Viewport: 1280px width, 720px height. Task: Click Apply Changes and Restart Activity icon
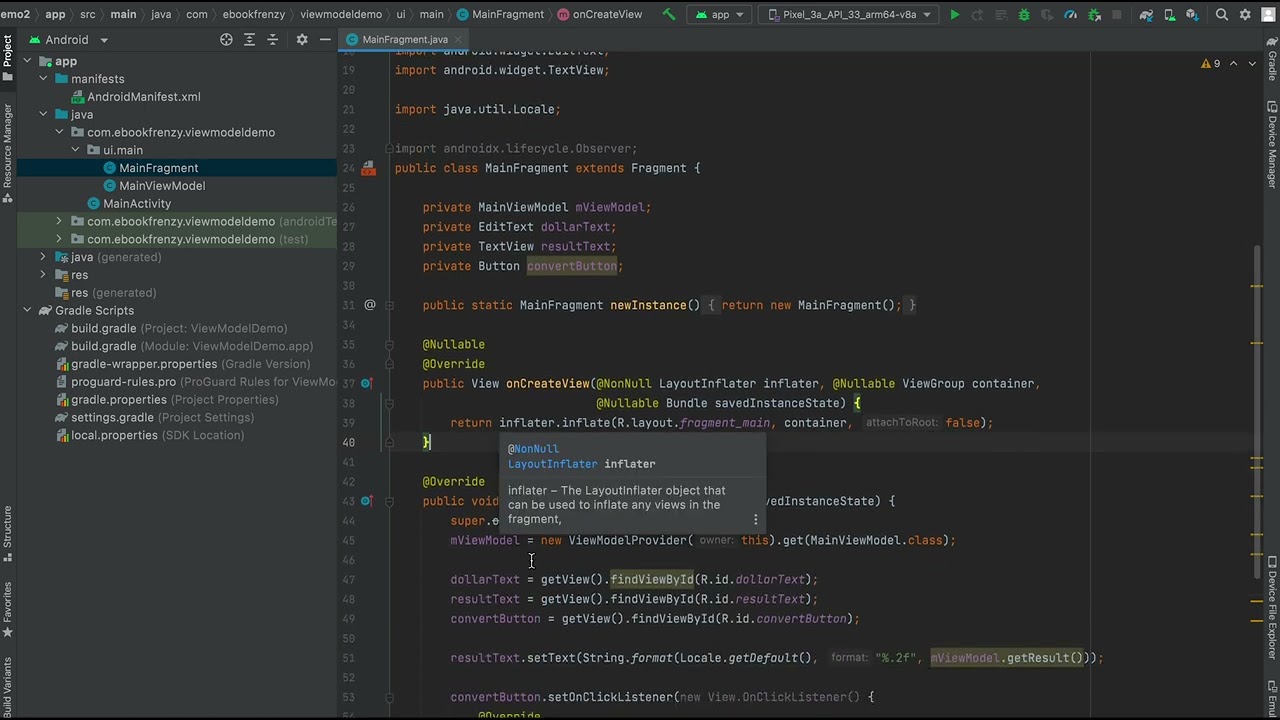pyautogui.click(x=977, y=15)
